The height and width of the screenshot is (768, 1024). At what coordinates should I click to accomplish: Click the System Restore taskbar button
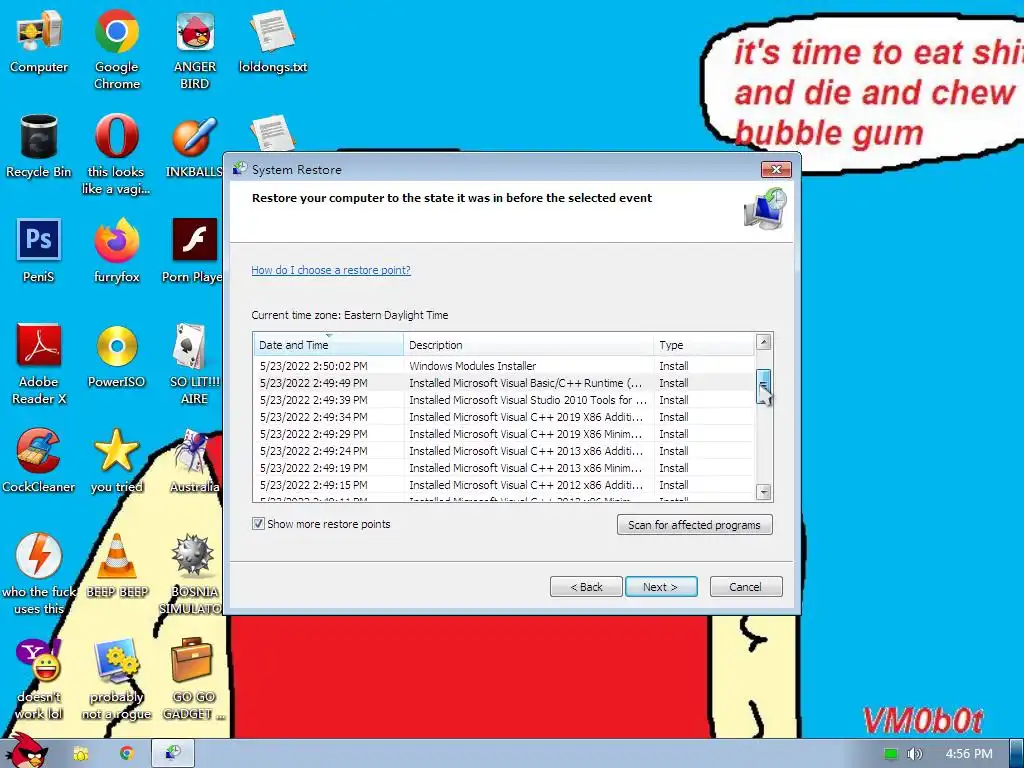tap(173, 753)
